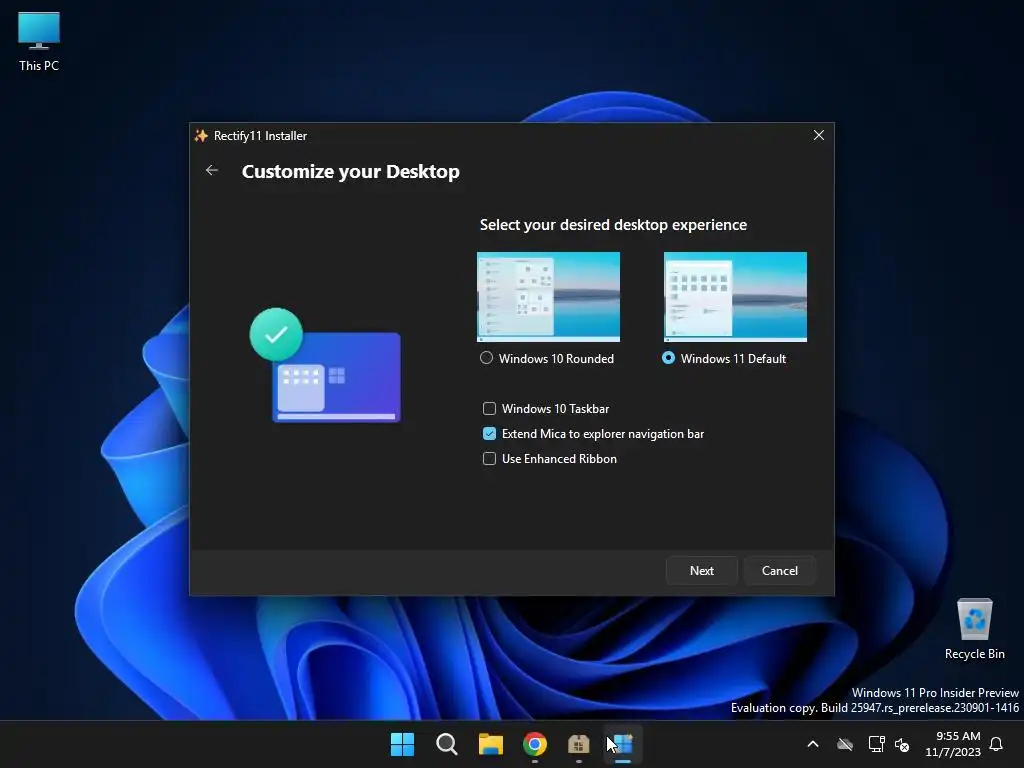The width and height of the screenshot is (1024, 768).
Task: Click the Rectify11 installer taskbar icon
Action: click(623, 744)
